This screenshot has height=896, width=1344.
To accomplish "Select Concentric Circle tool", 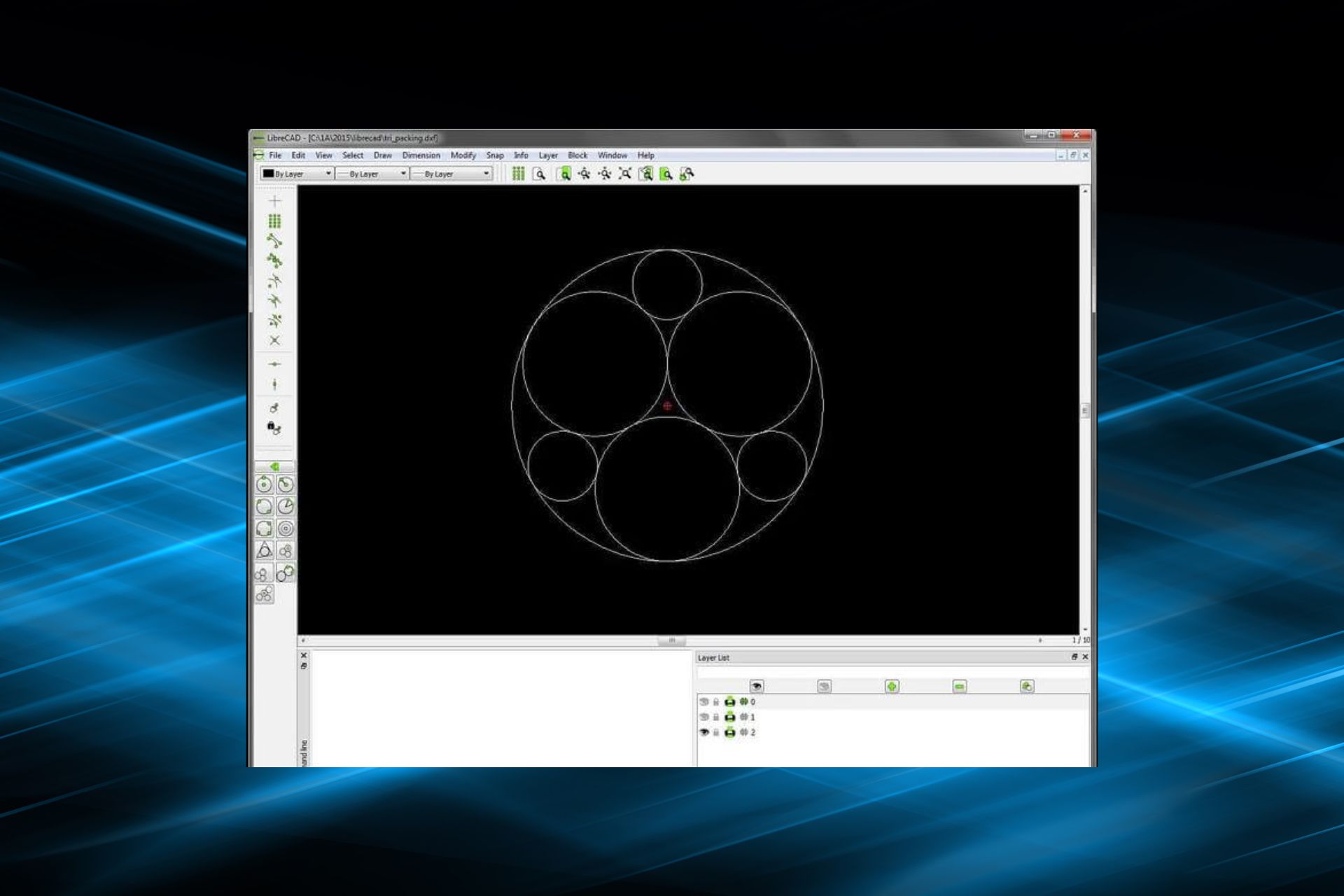I will point(285,528).
